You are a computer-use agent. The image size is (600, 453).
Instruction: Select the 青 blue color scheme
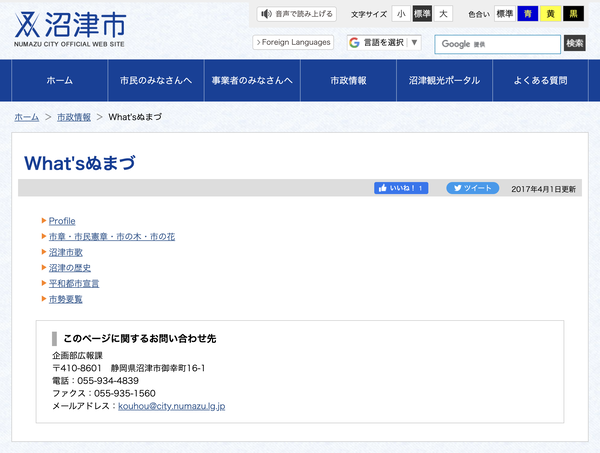[528, 14]
